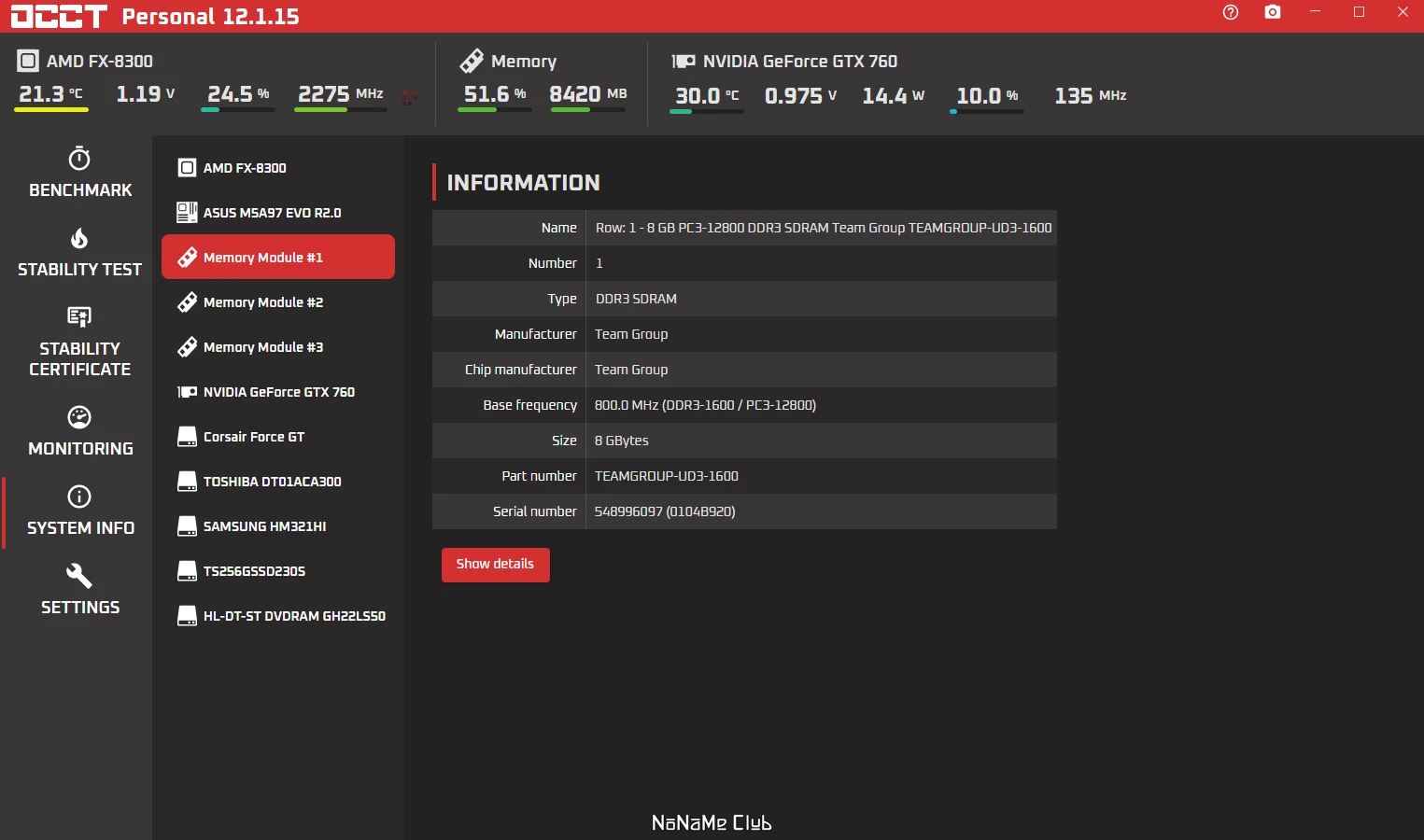
Task: Open the Stability Certificate icon
Action: 79,317
